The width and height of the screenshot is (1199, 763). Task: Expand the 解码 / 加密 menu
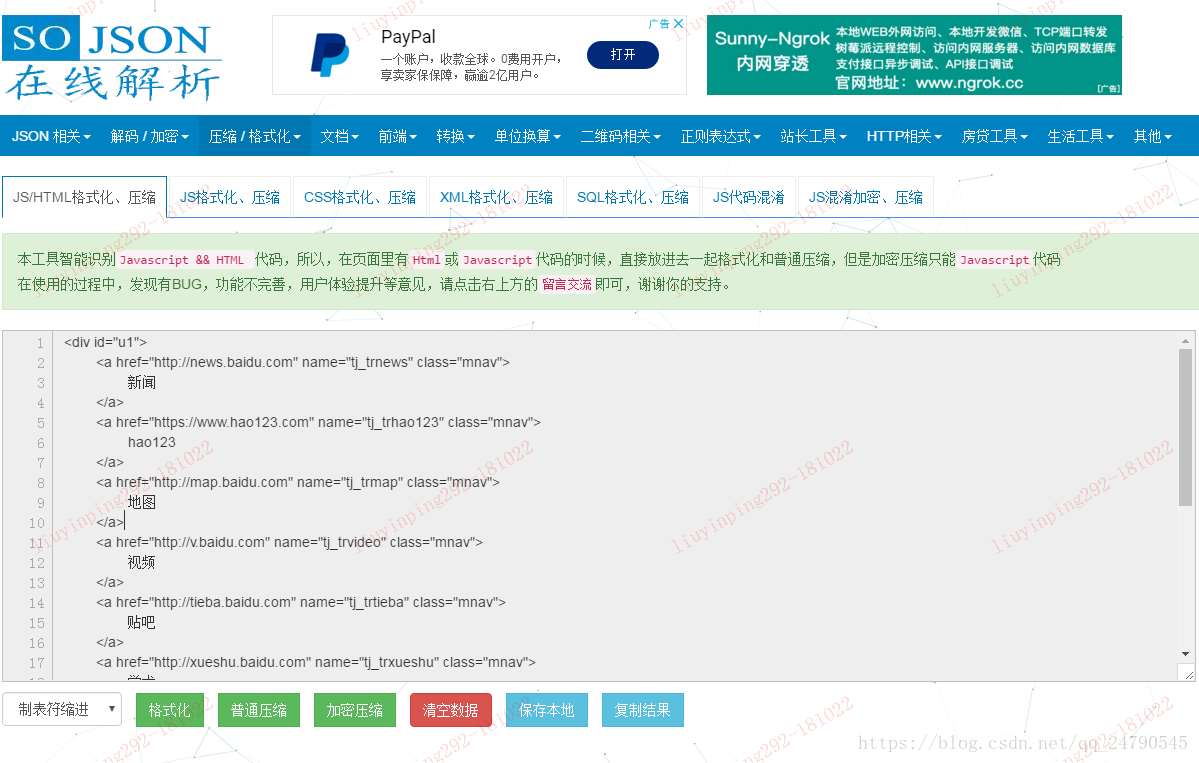149,136
